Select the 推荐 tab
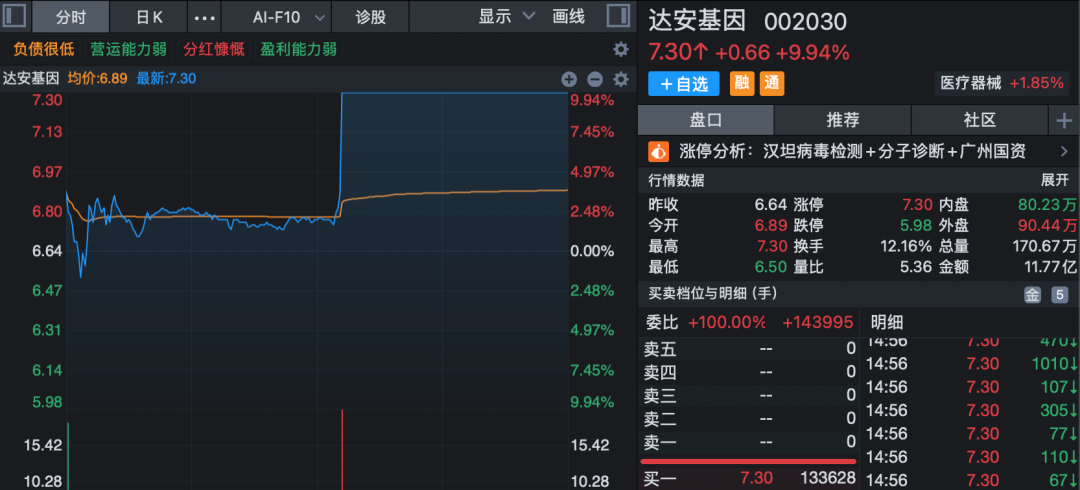 point(843,121)
